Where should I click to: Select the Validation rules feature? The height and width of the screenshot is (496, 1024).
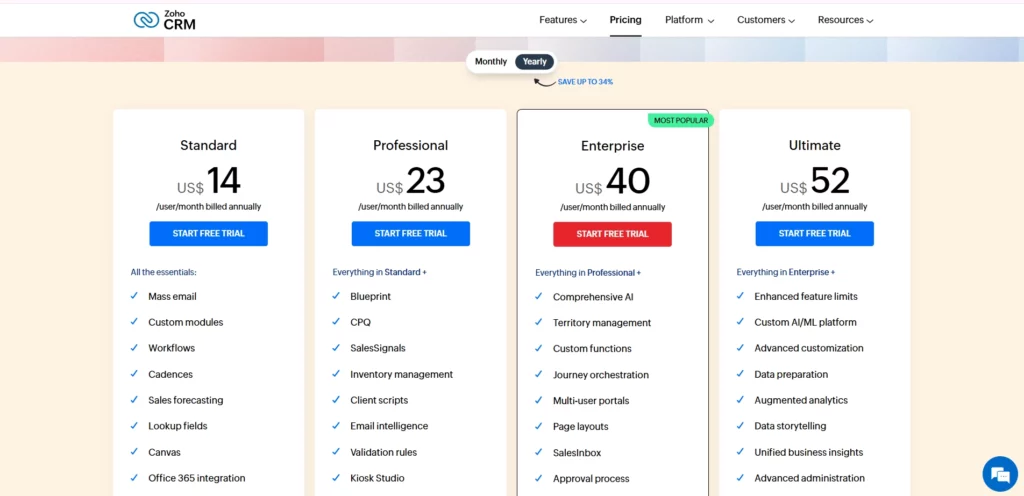click(x=383, y=452)
